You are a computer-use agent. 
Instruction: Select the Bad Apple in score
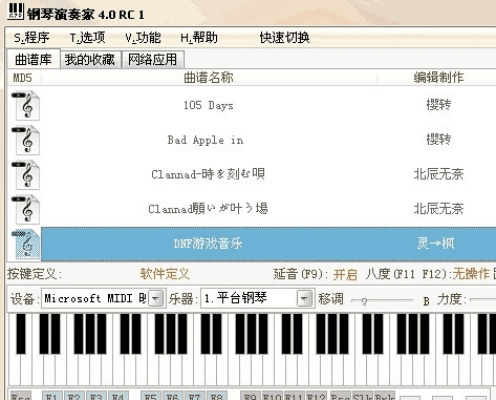pyautogui.click(x=205, y=140)
